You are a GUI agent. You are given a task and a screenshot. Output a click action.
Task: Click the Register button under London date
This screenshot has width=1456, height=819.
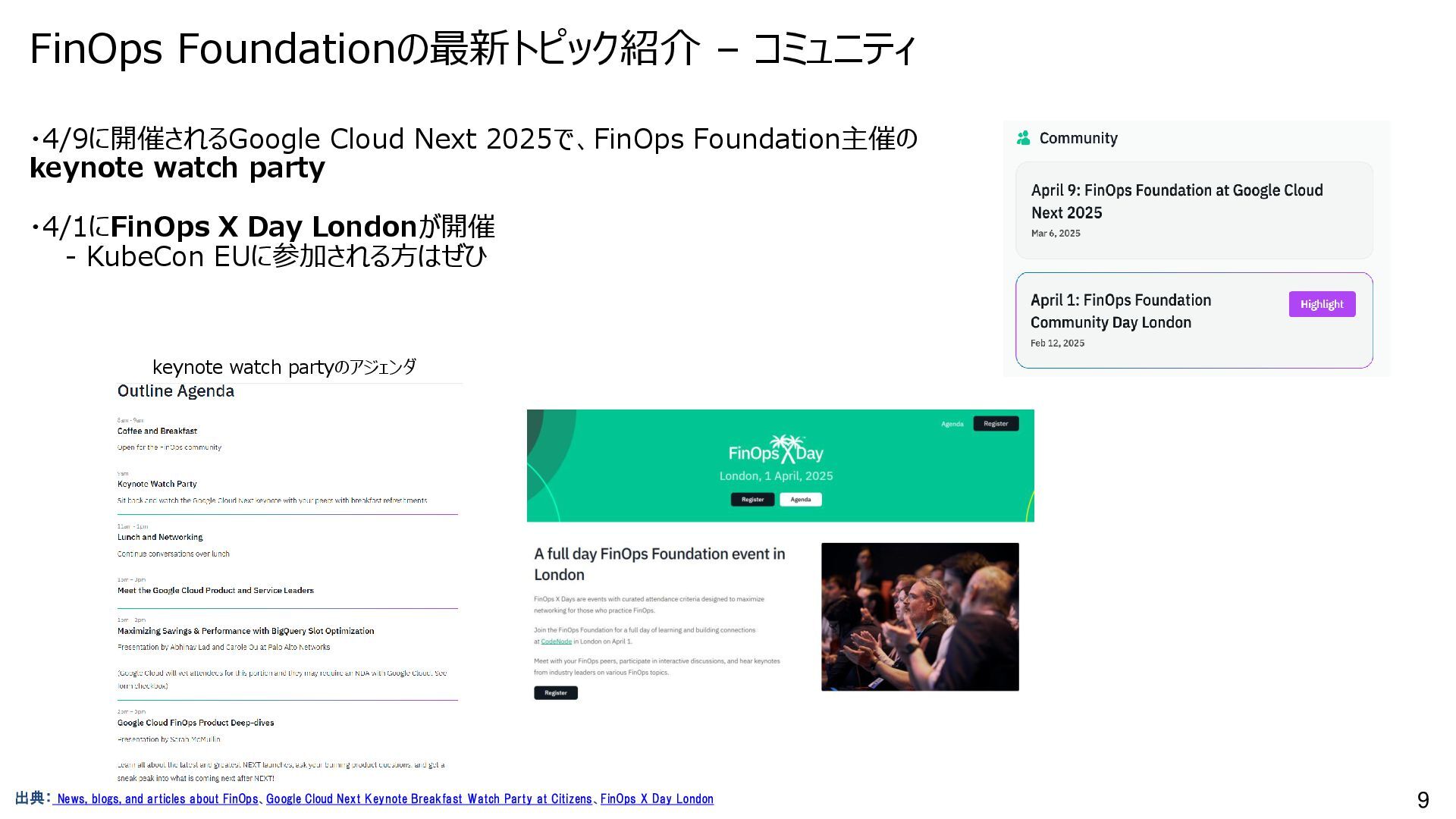point(752,499)
